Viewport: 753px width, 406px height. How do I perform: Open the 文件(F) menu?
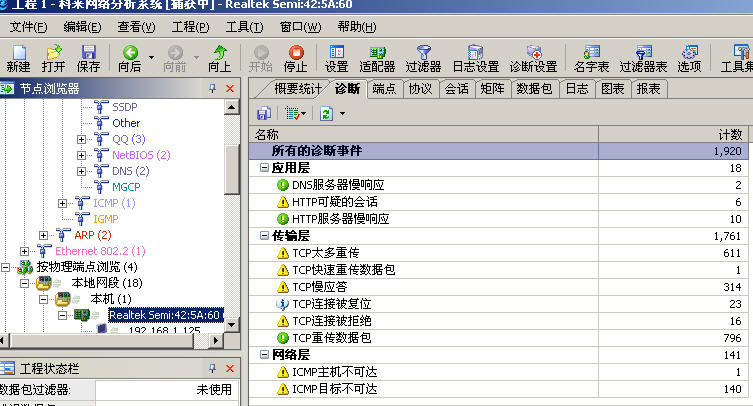pos(28,26)
